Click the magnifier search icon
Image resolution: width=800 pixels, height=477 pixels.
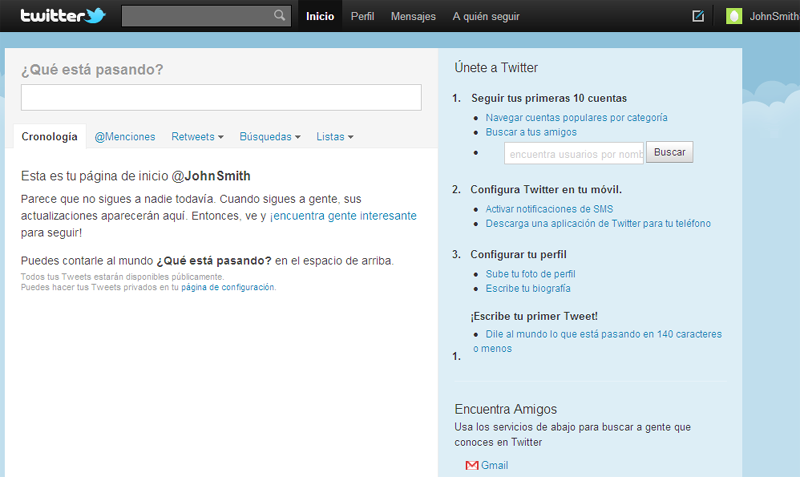[279, 15]
